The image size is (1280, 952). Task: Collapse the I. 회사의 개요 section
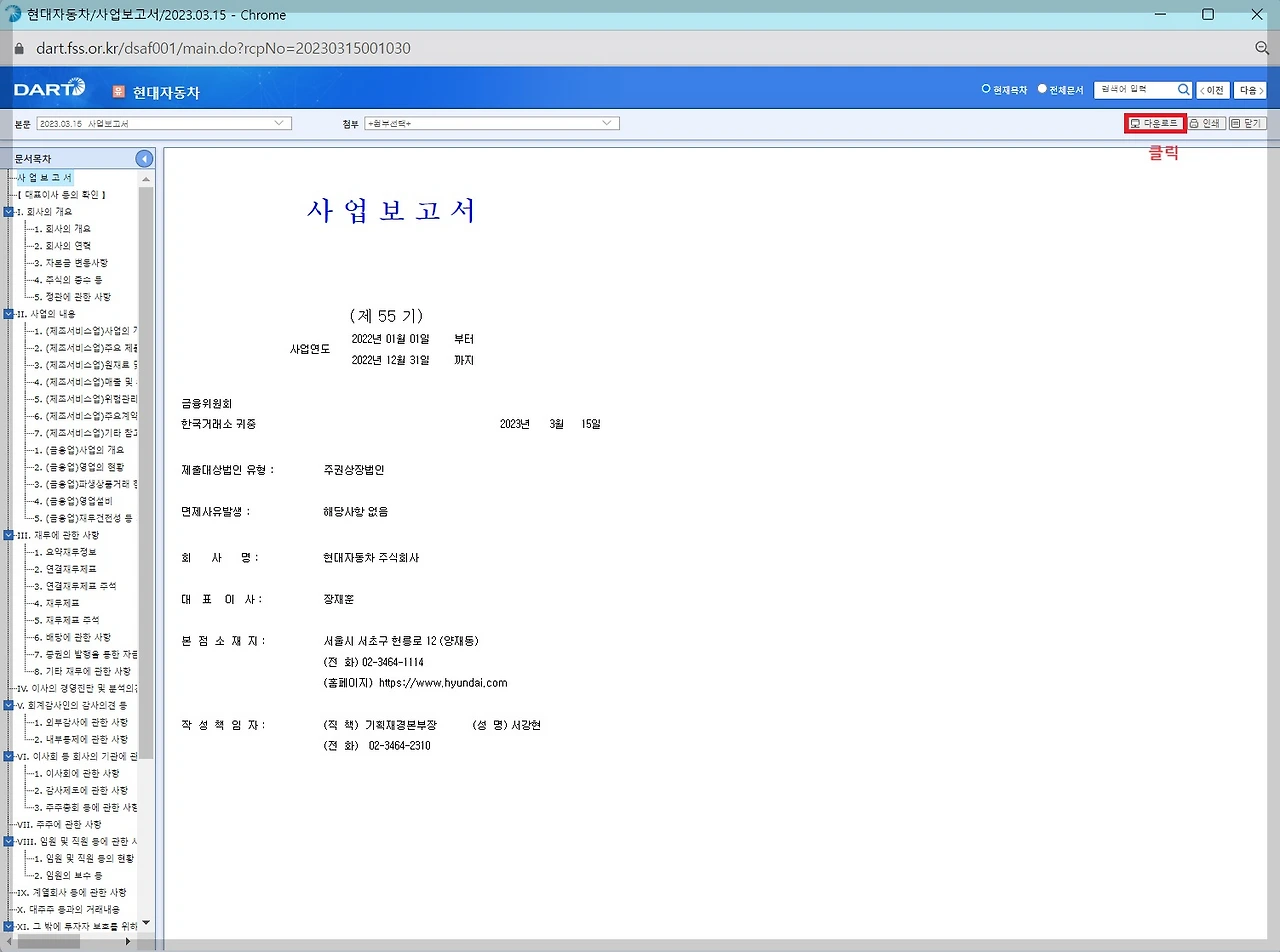coord(9,212)
